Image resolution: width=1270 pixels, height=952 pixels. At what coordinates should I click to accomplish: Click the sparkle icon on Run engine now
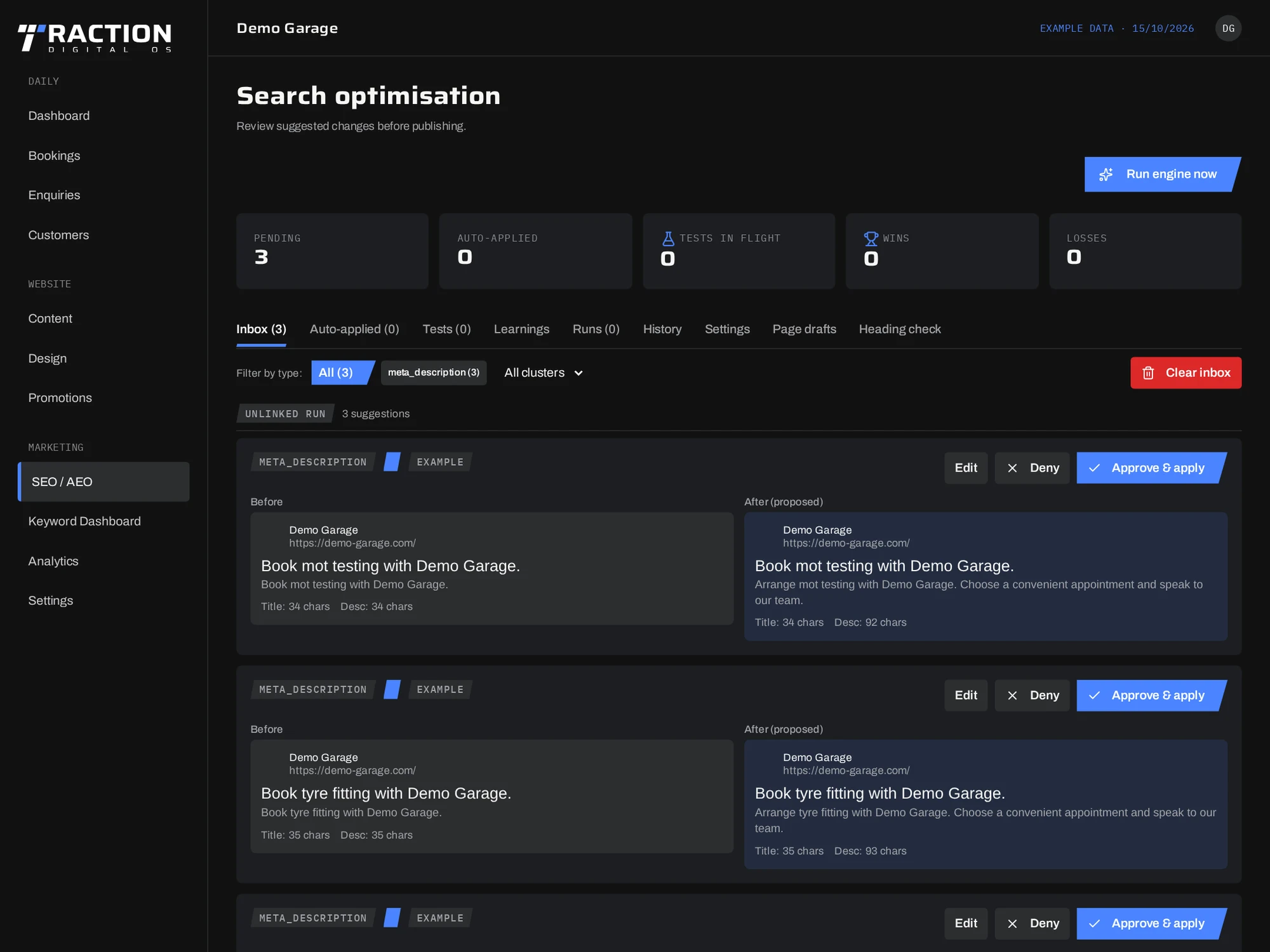point(1106,175)
